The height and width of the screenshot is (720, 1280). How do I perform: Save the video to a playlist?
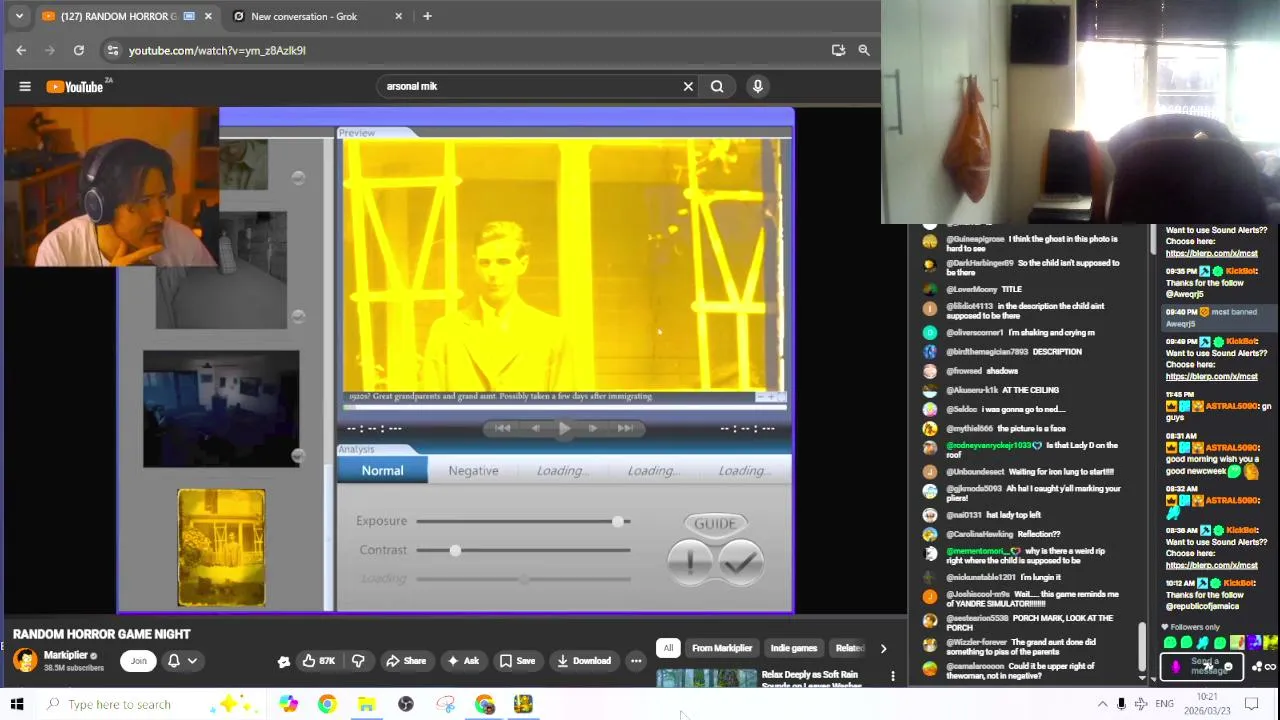517,660
